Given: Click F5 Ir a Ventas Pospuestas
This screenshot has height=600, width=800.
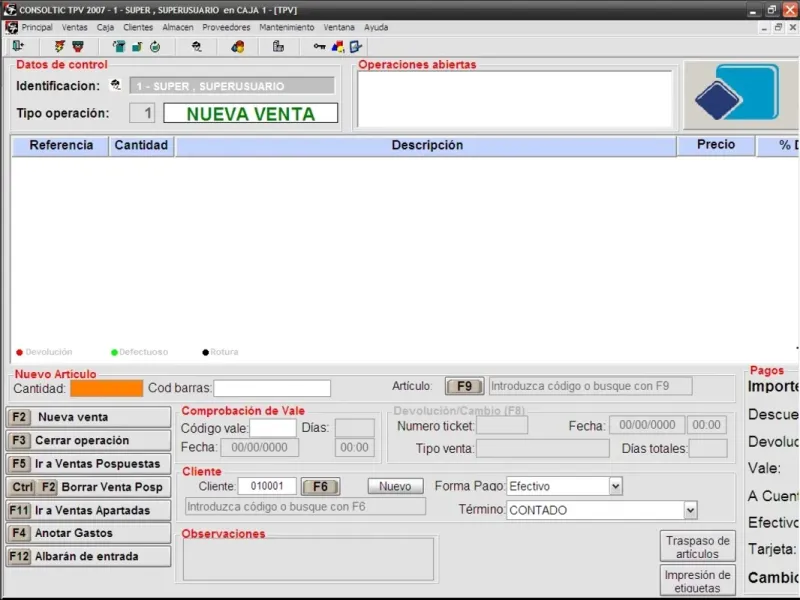Looking at the screenshot, I should click(88, 464).
